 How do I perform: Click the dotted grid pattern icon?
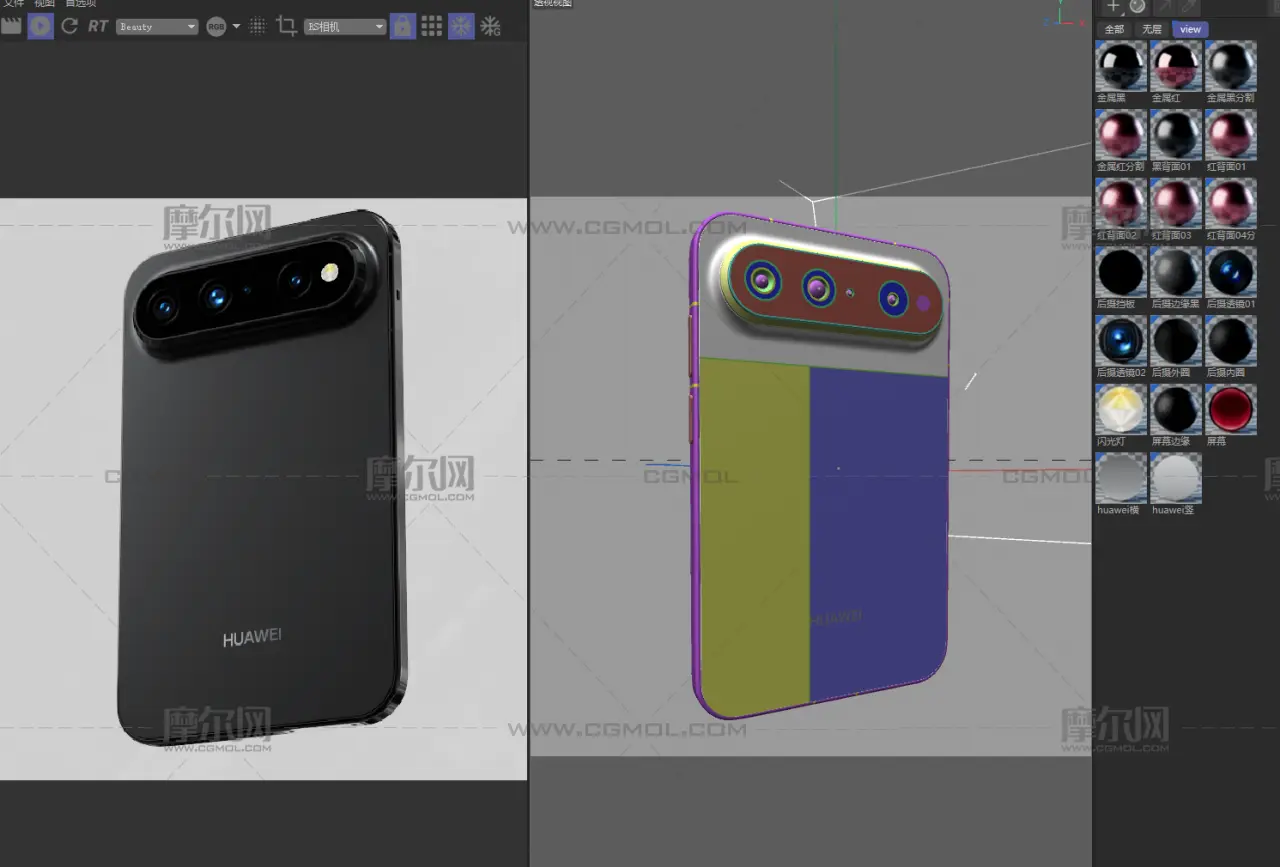tap(257, 26)
